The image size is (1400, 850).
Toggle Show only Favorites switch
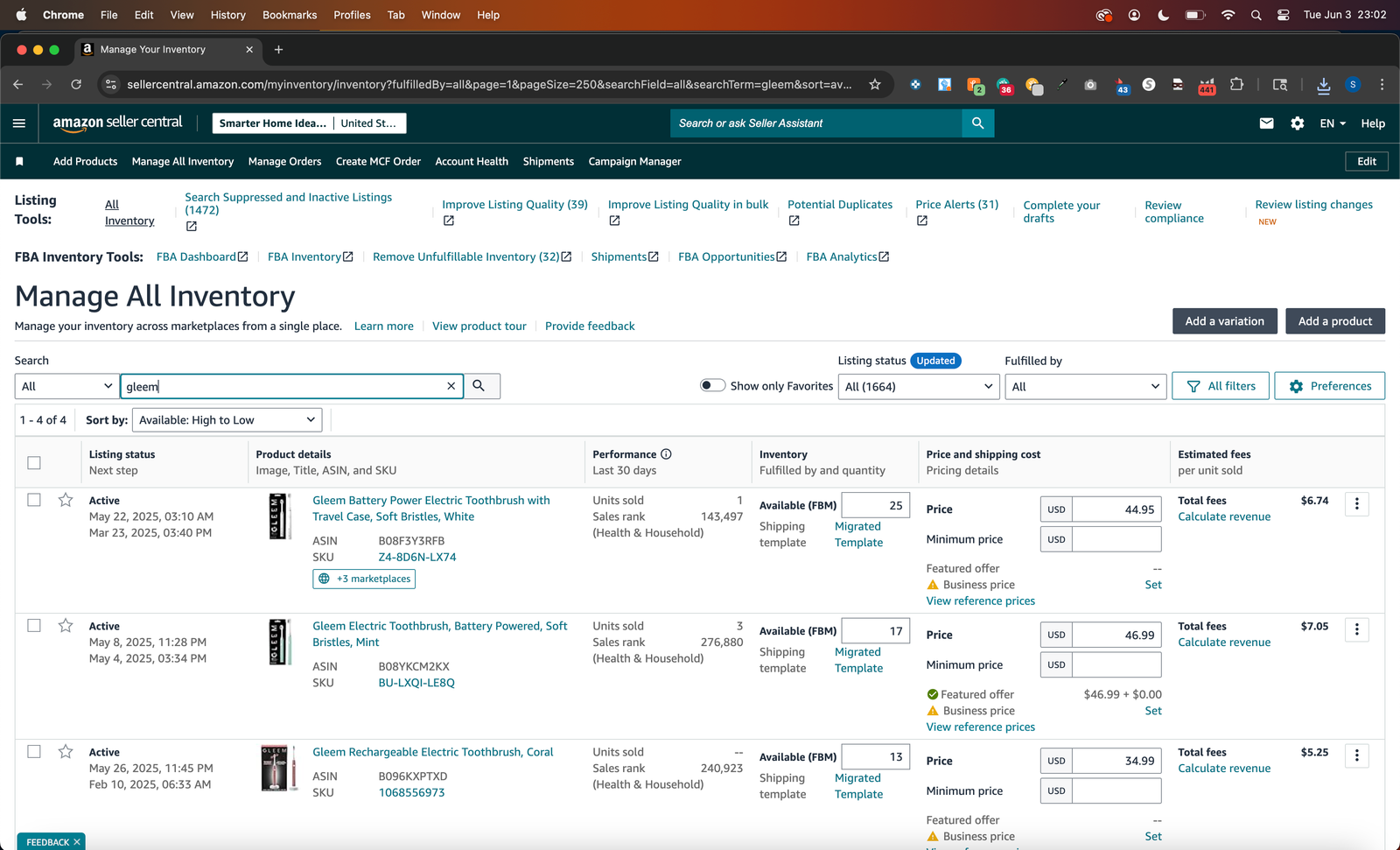(713, 385)
